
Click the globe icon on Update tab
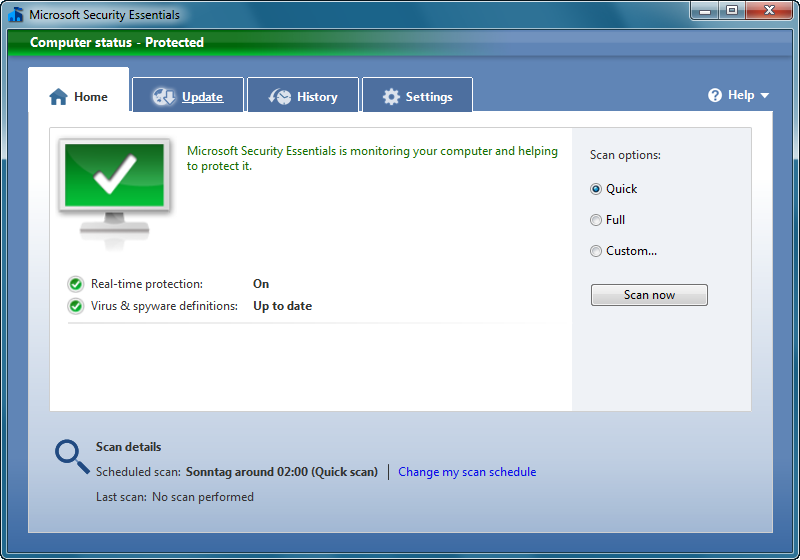pos(163,97)
